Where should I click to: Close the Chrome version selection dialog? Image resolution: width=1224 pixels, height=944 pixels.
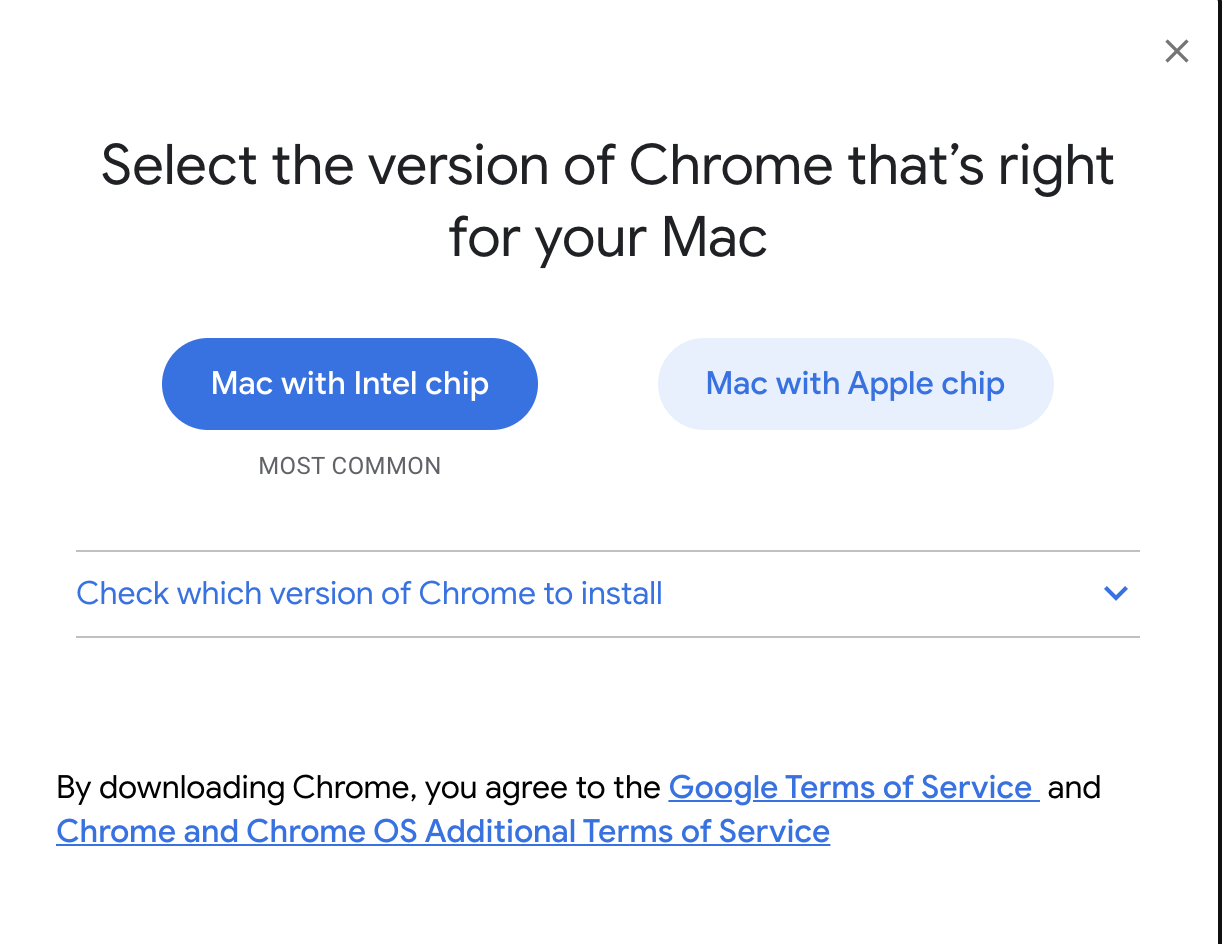[x=1176, y=51]
